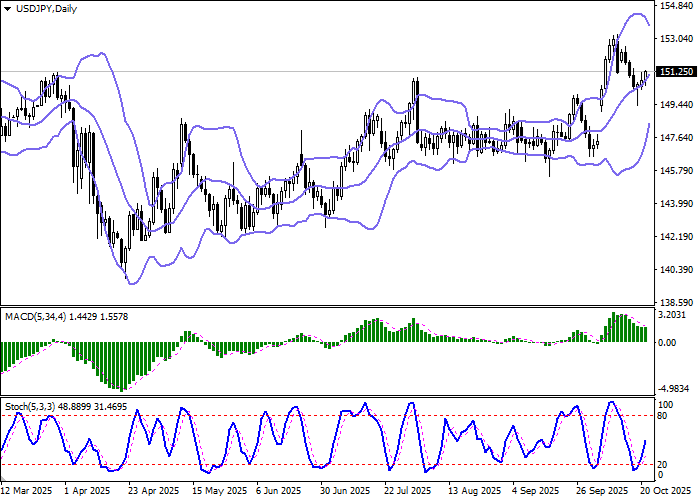700x500 pixels.
Task: Click the 154.840 price axis label
Action: click(x=678, y=6)
